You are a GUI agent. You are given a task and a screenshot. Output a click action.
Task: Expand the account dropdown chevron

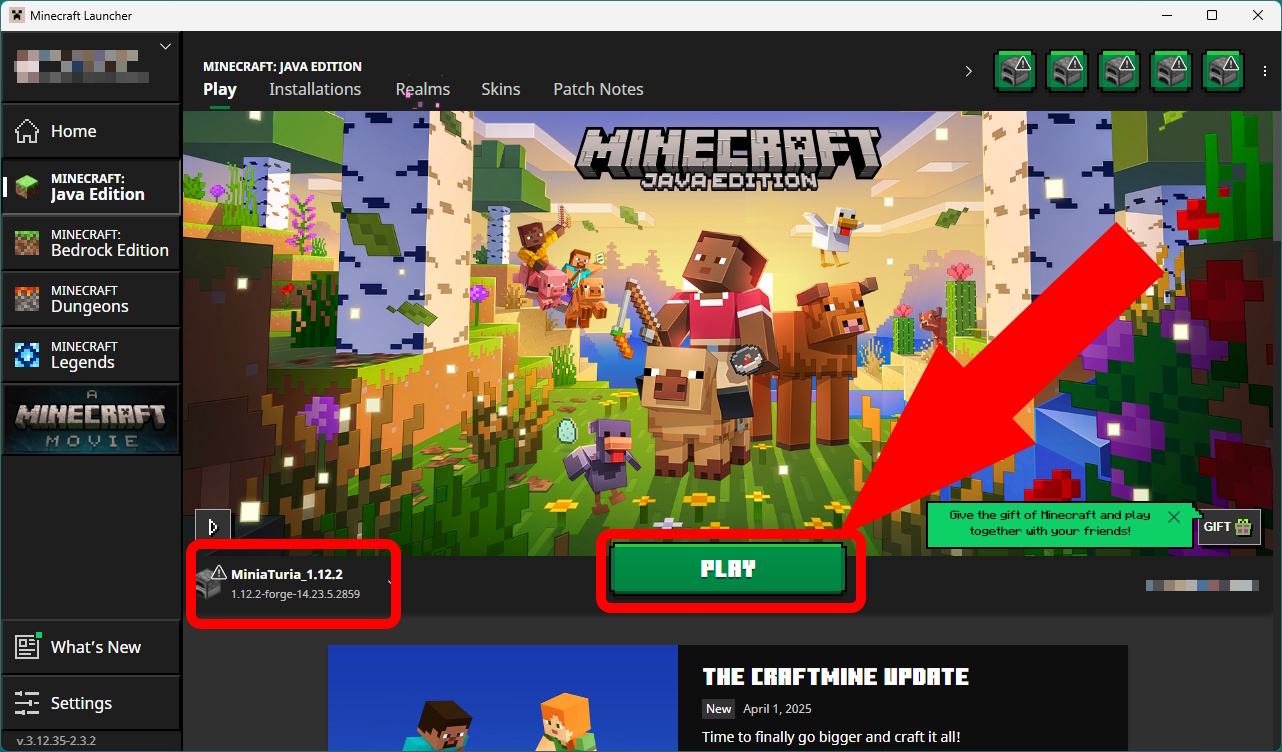166,47
